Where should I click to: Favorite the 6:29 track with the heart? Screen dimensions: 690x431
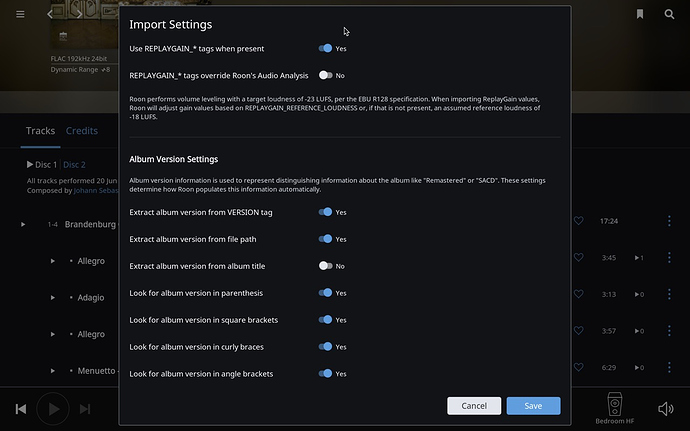click(x=579, y=367)
